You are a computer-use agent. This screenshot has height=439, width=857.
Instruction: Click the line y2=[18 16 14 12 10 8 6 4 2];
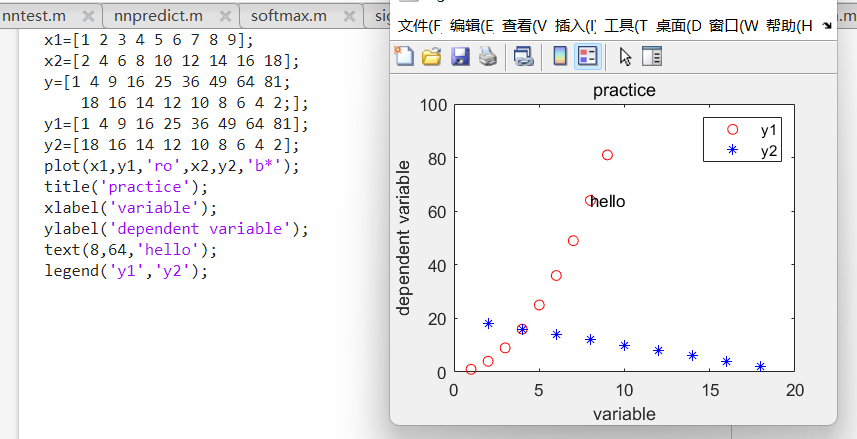pos(172,145)
